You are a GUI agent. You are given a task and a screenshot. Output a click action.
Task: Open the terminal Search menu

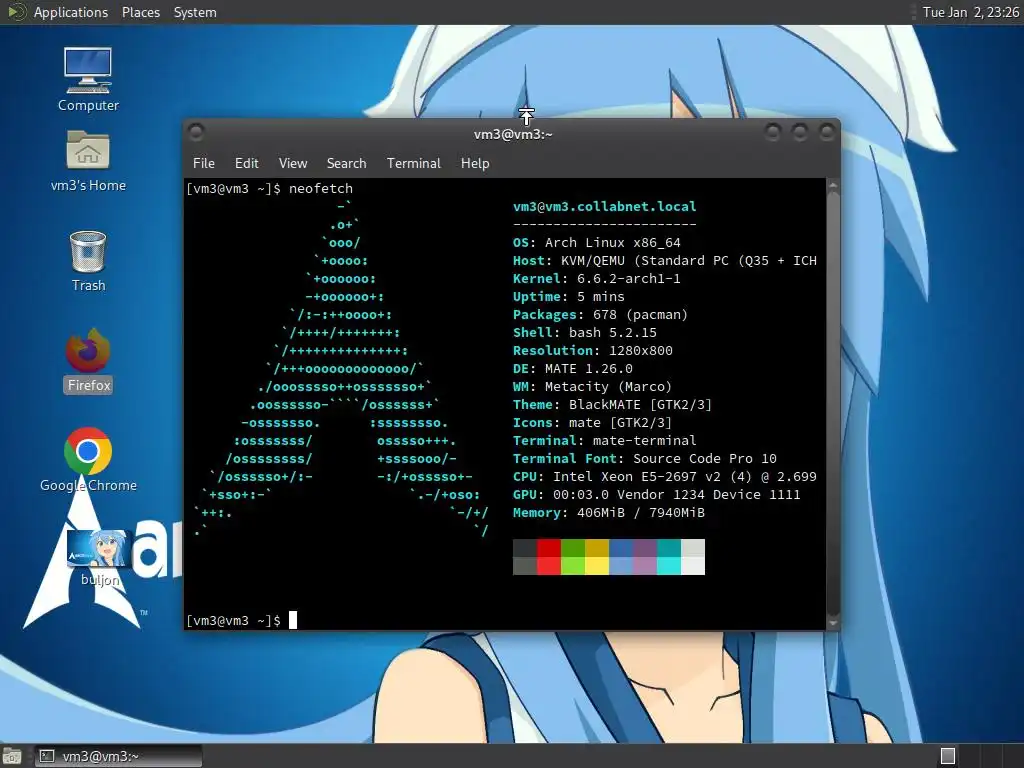click(x=346, y=163)
